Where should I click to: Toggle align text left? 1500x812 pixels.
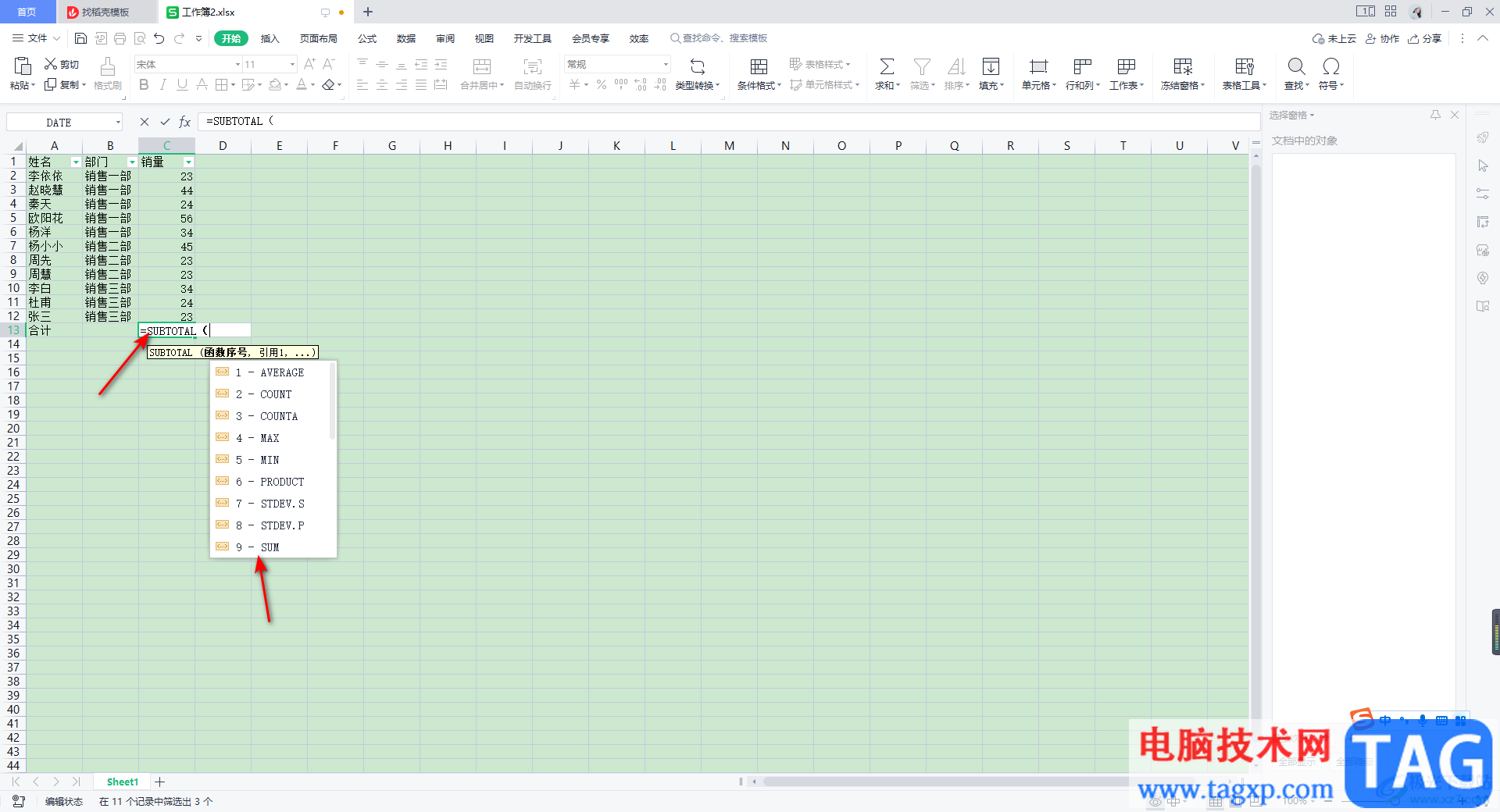pos(362,84)
